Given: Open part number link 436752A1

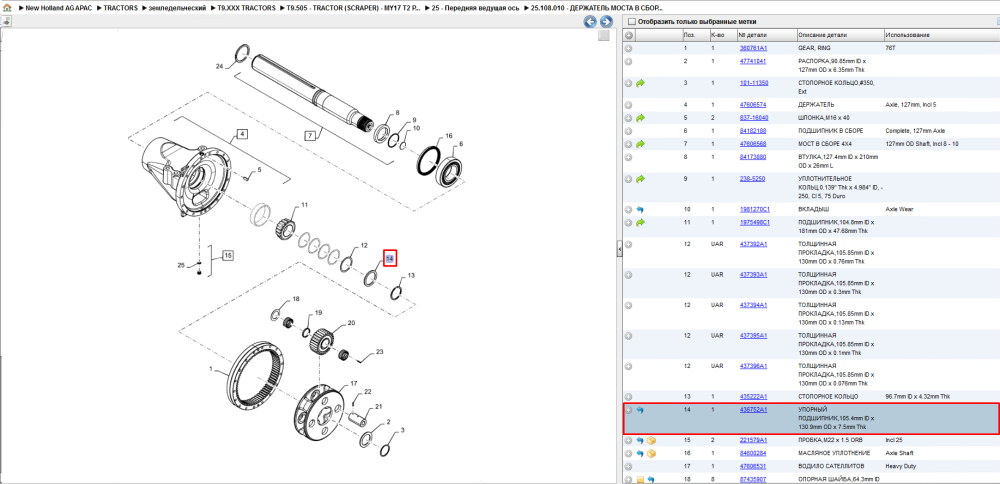Looking at the screenshot, I should [x=753, y=410].
